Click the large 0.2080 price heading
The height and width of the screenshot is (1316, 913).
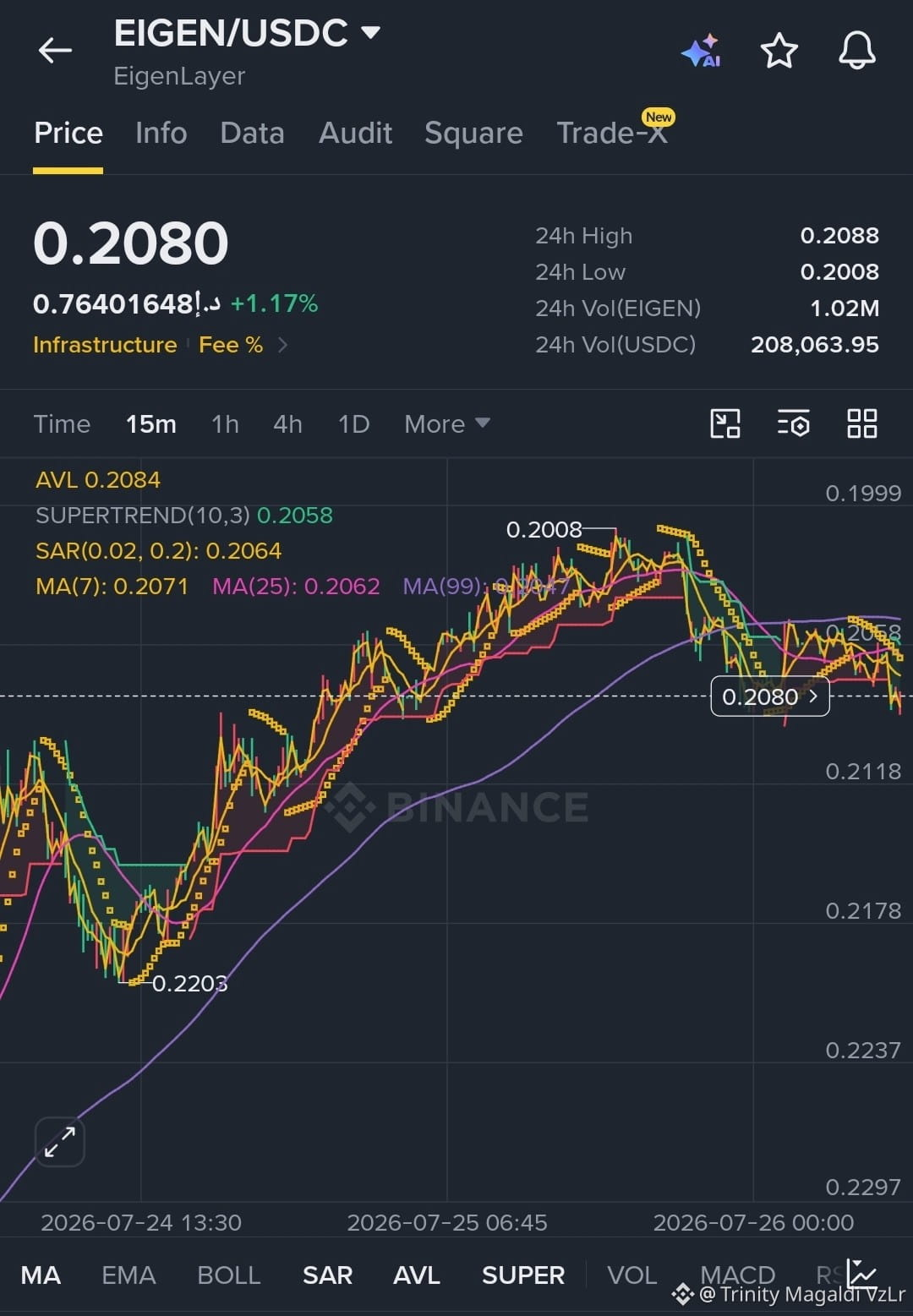pos(131,243)
